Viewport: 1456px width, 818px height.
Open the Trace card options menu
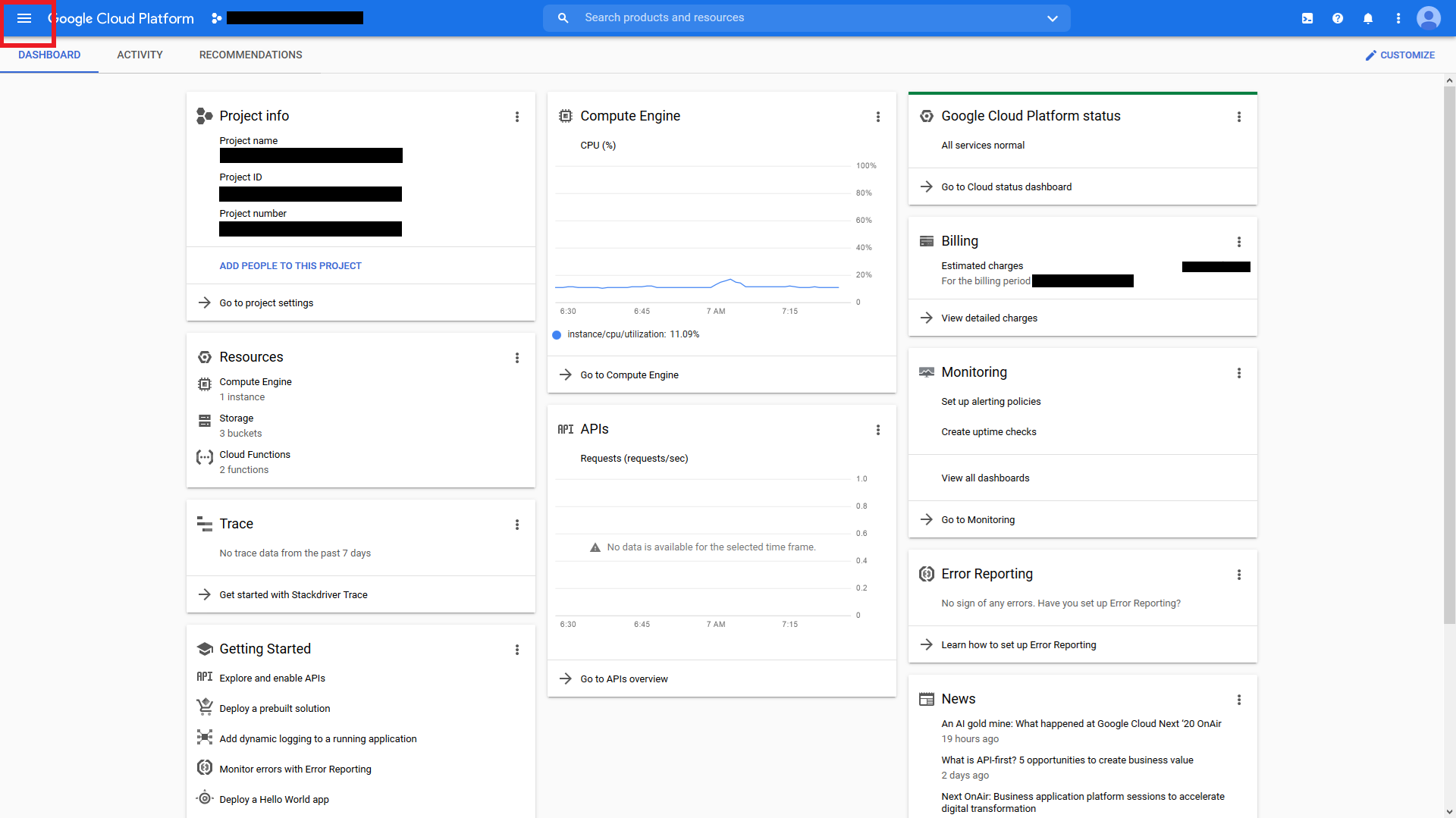point(517,525)
